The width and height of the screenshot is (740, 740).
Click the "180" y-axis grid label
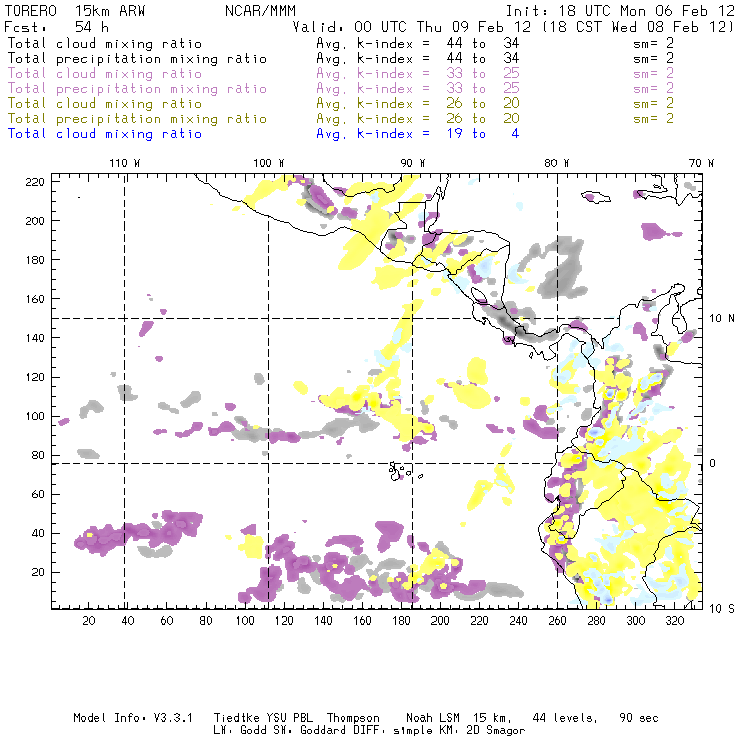(x=35, y=260)
